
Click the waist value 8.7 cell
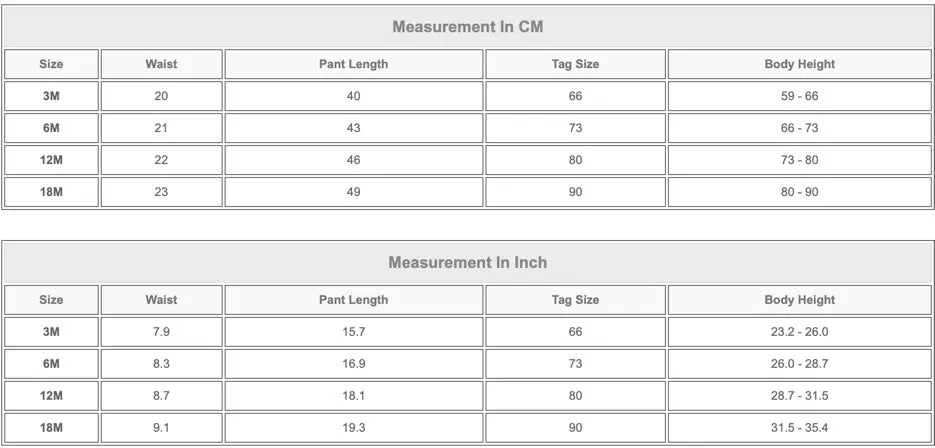click(x=162, y=396)
